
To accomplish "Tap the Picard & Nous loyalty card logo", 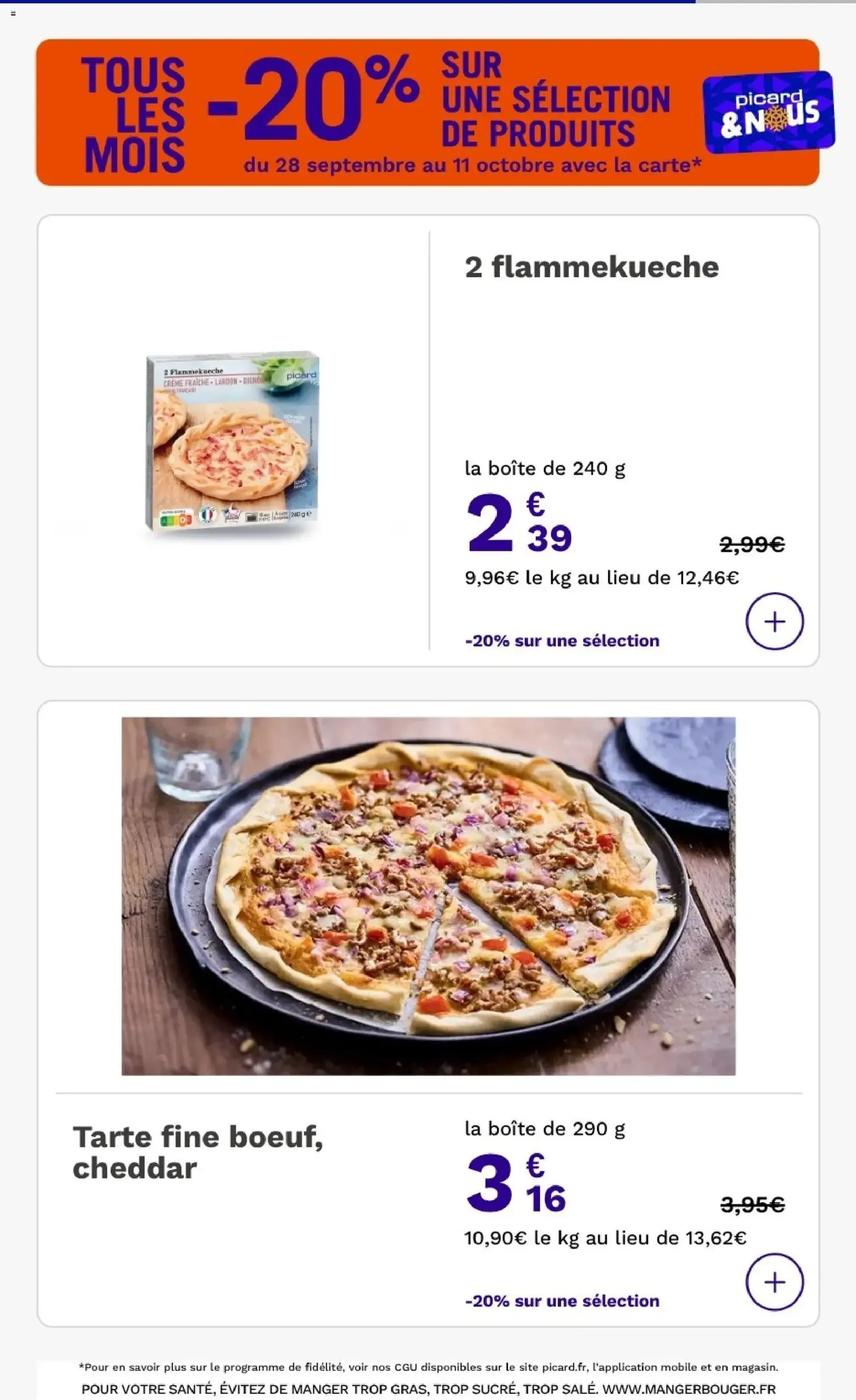I will (768, 113).
